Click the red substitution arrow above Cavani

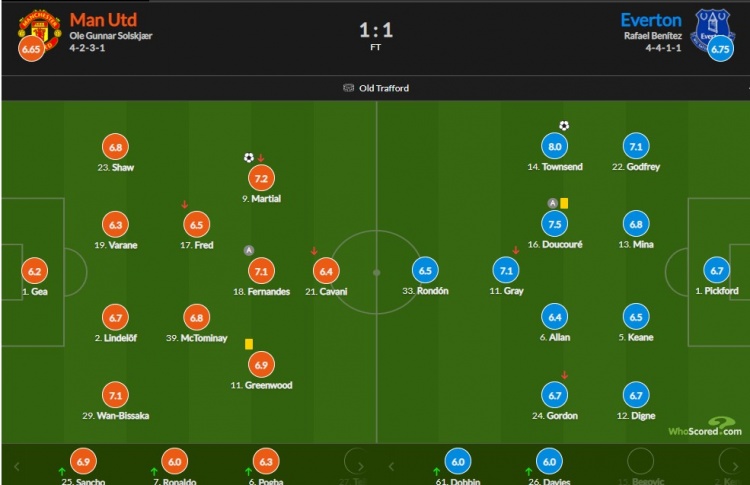point(314,251)
